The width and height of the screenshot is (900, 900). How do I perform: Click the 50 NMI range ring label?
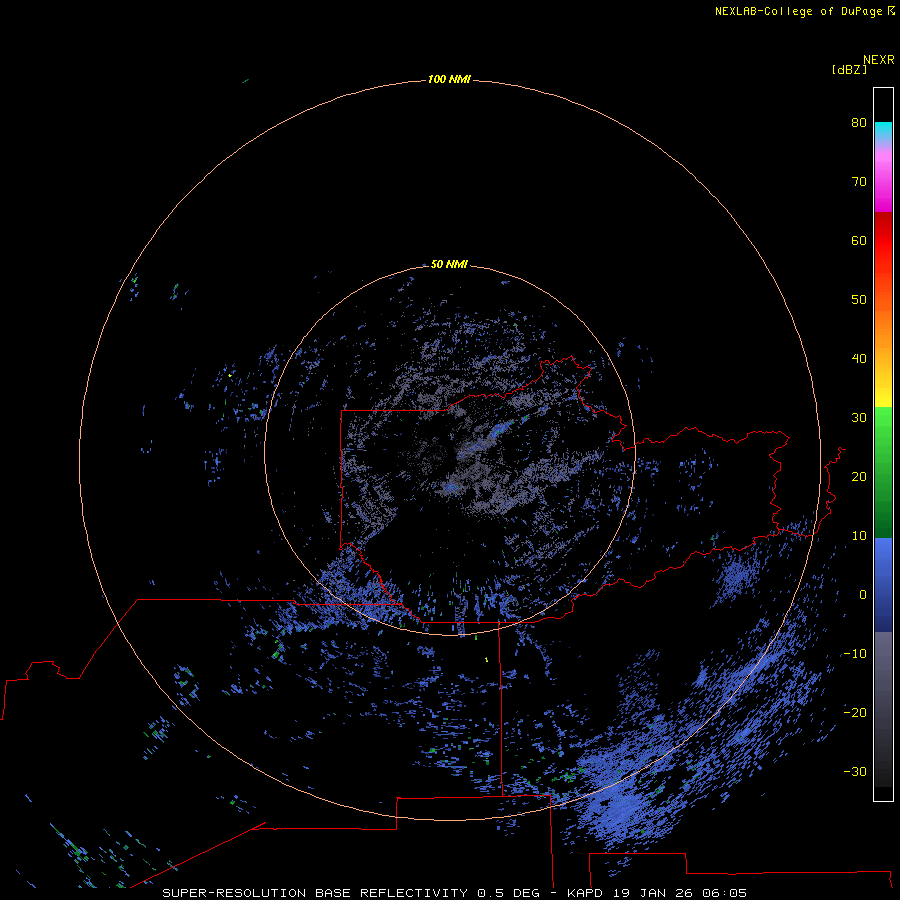[x=449, y=265]
